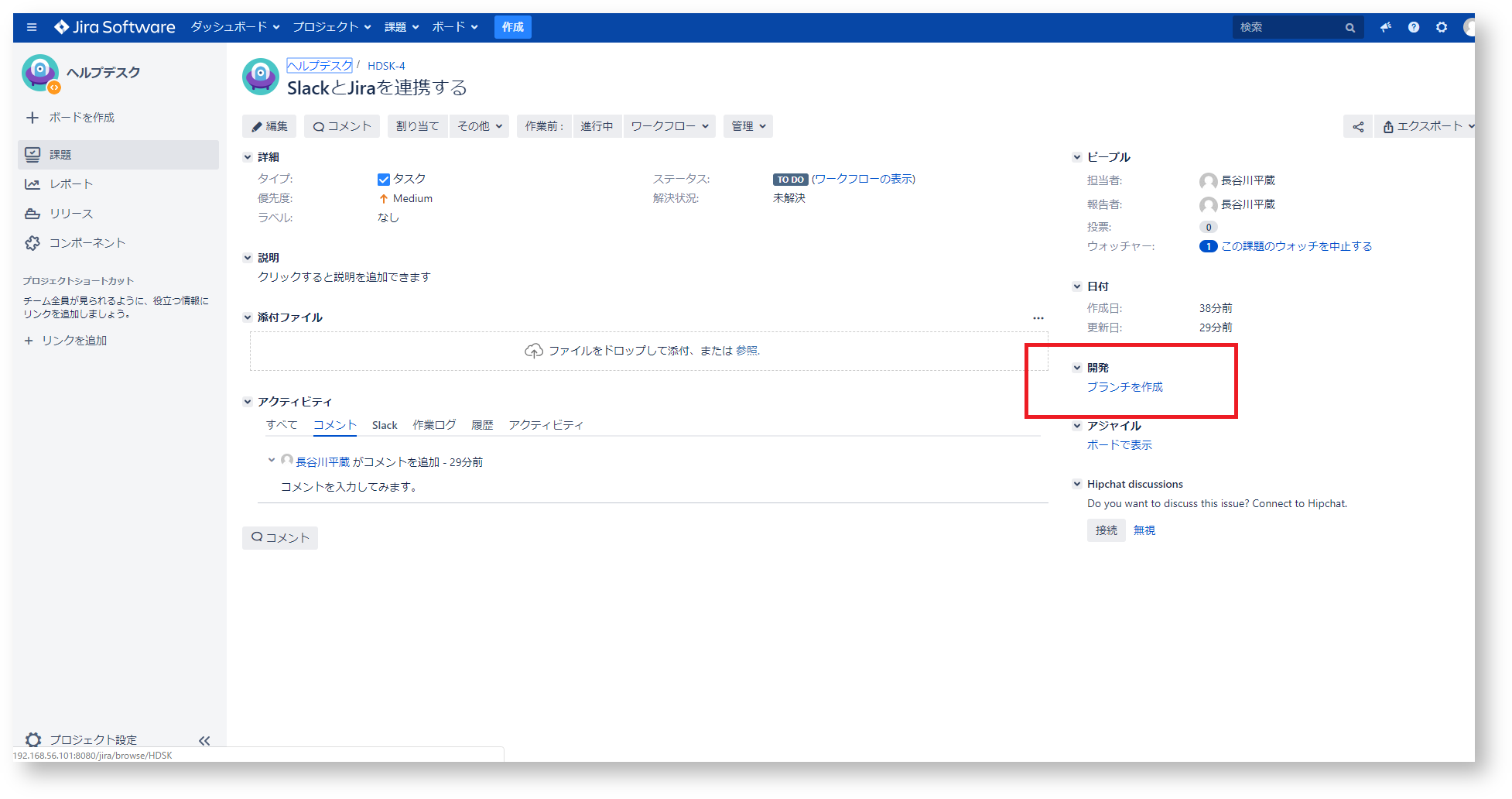Collapse the 日付 section
Viewport: 1512px width, 799px height.
pyautogui.click(x=1077, y=286)
